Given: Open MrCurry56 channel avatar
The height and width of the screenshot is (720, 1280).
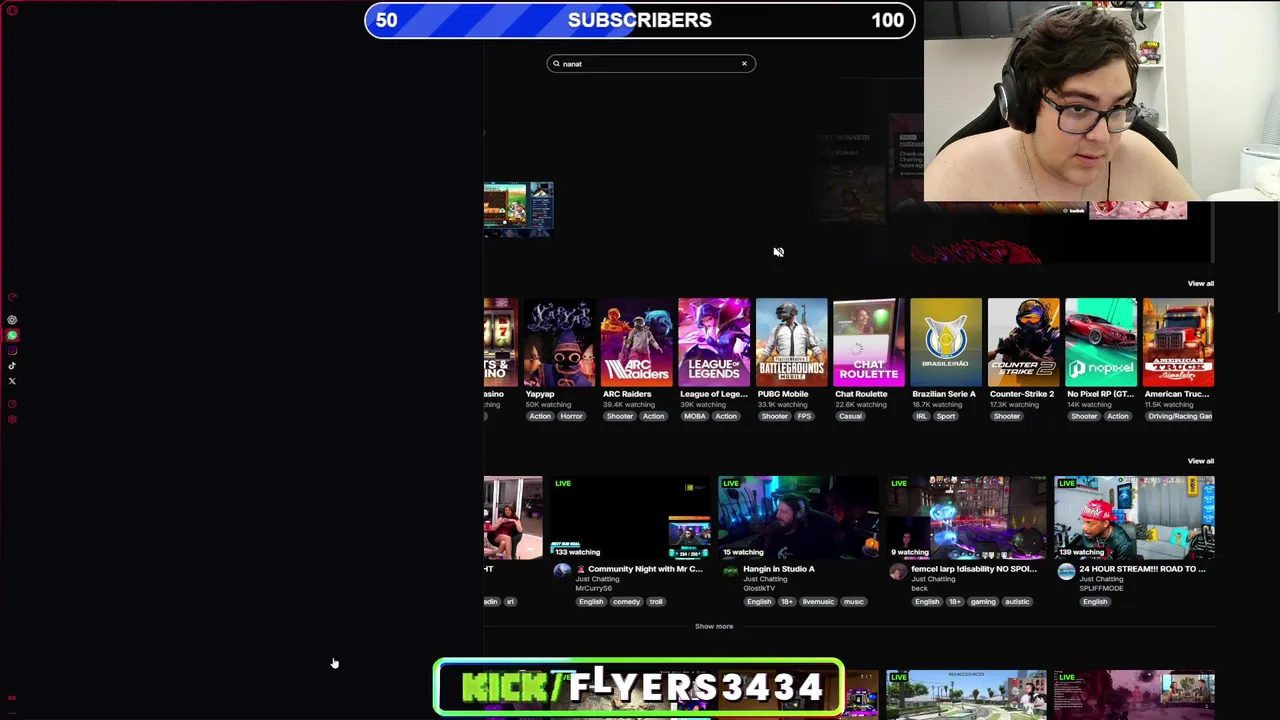Looking at the screenshot, I should tap(562, 571).
